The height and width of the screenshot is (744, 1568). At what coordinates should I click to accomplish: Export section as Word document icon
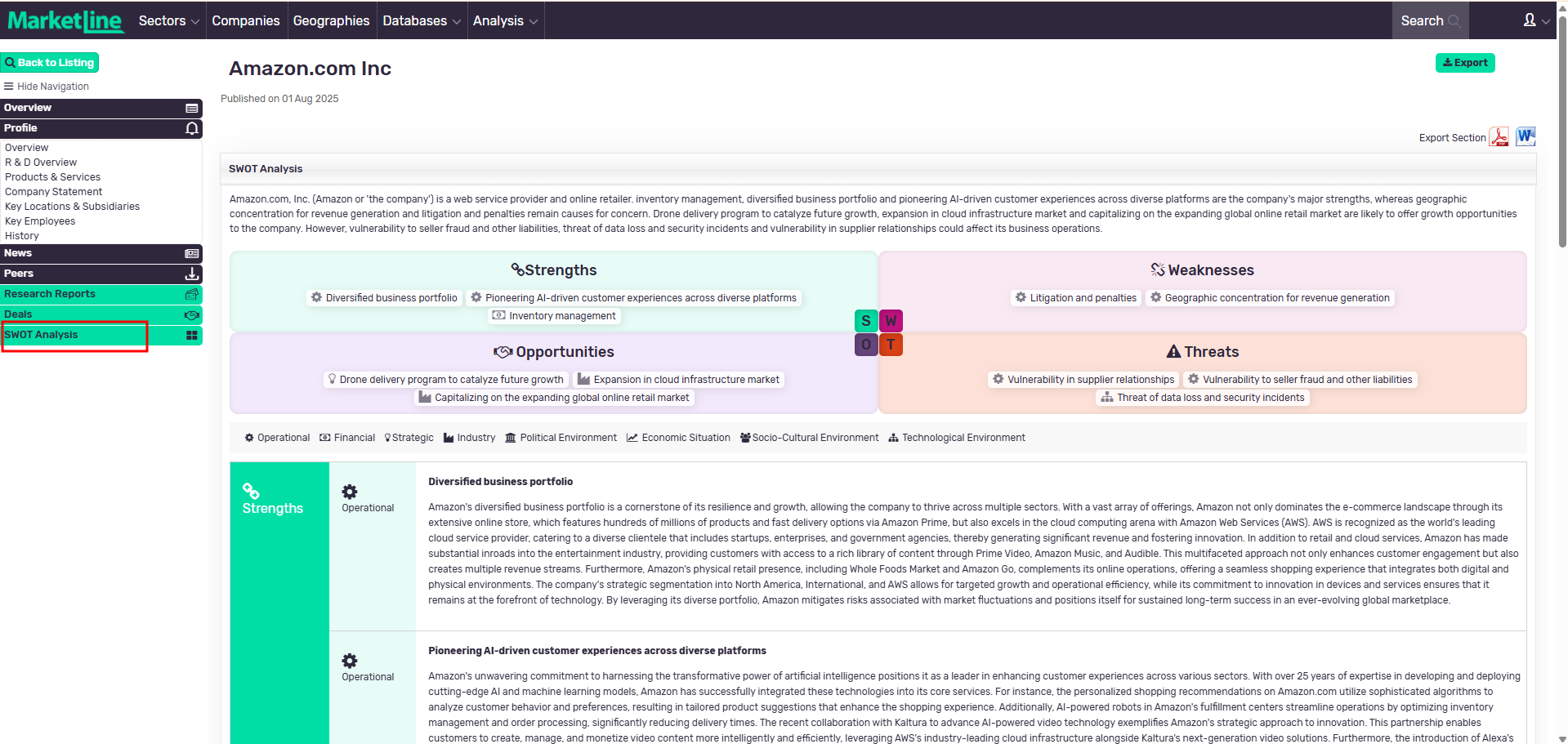coord(1525,137)
